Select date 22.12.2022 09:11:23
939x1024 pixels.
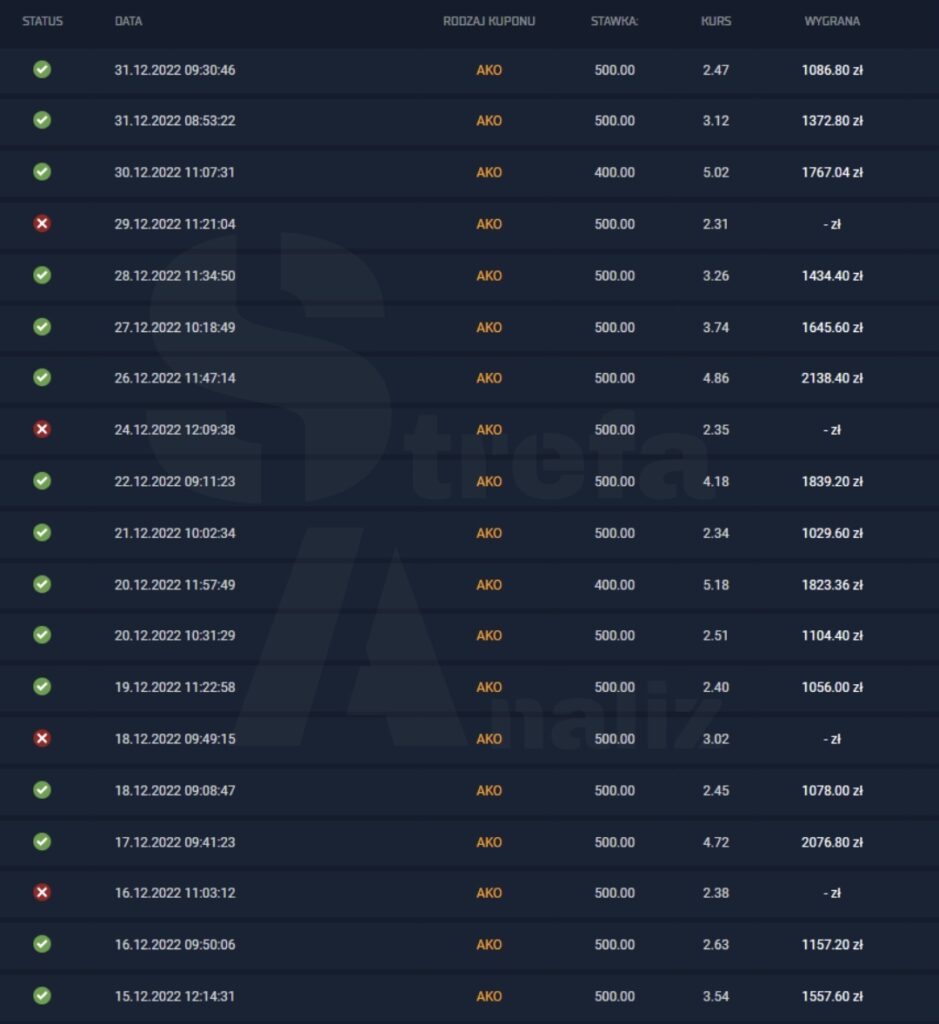click(175, 481)
